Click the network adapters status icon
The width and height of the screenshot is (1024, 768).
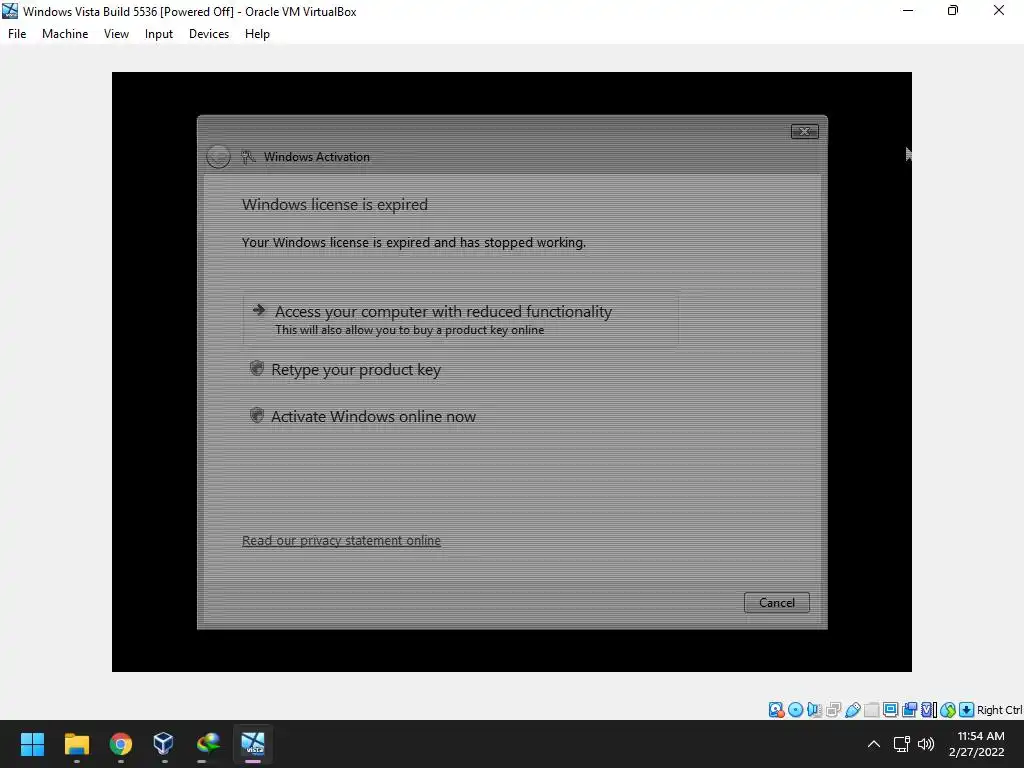coord(833,710)
